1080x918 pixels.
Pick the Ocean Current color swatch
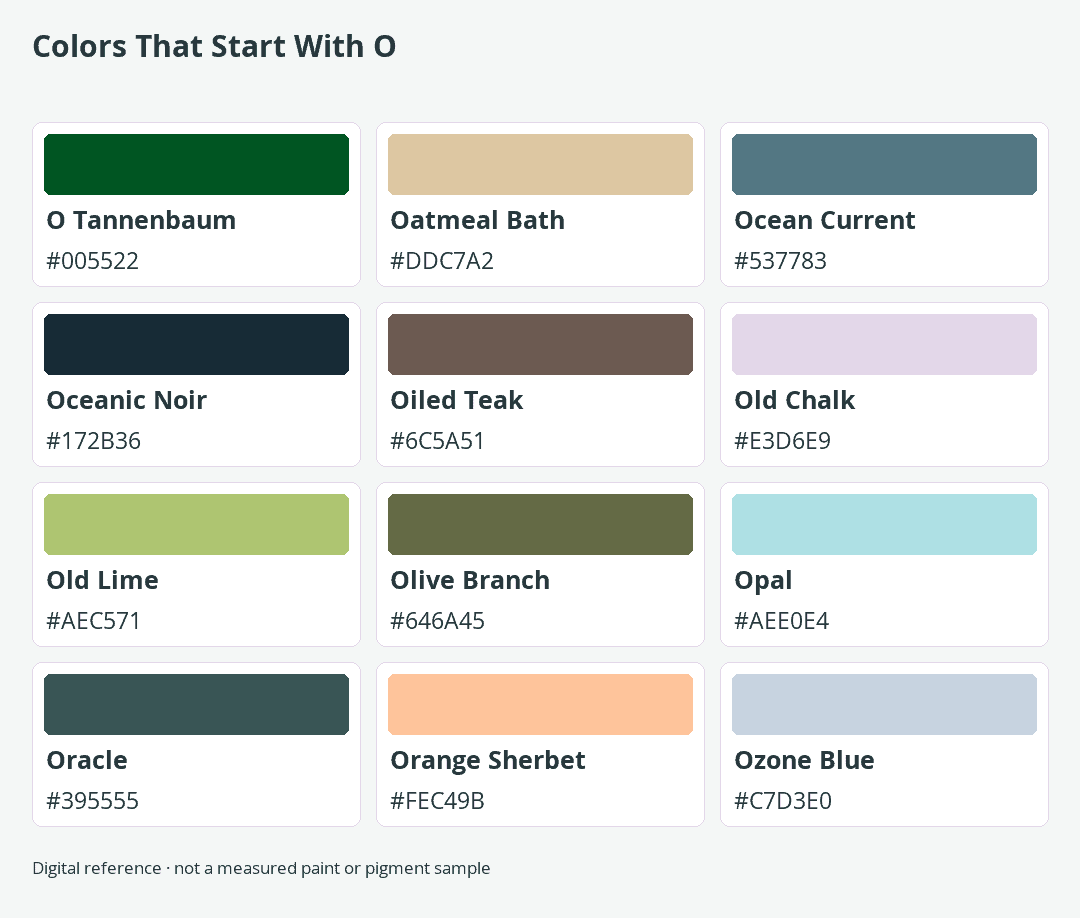(x=884, y=165)
